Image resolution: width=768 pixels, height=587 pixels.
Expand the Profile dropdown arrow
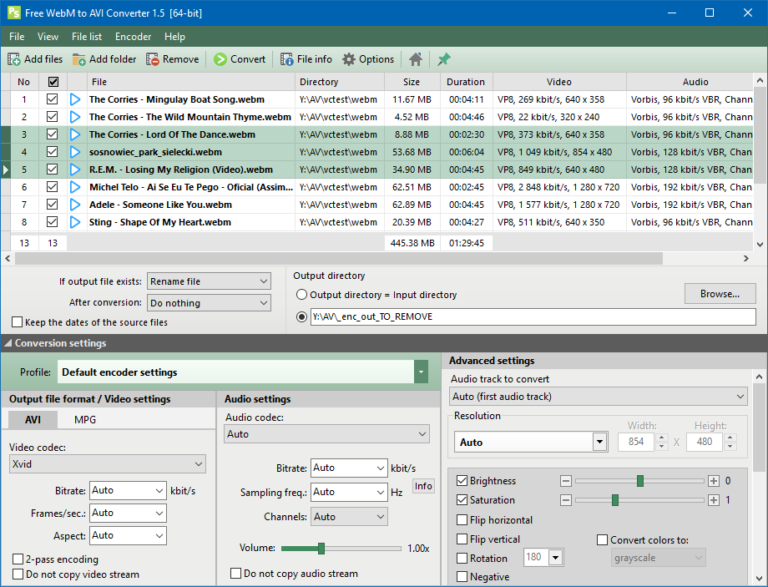pyautogui.click(x=421, y=372)
